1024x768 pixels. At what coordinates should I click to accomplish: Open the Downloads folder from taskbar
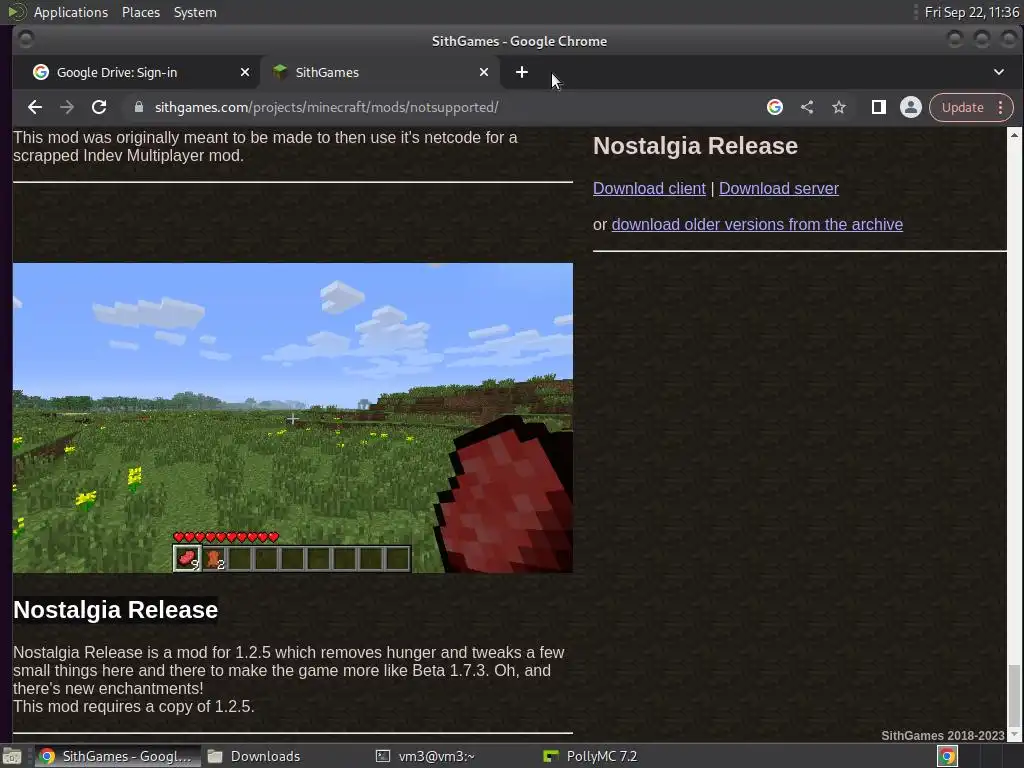tap(255, 756)
